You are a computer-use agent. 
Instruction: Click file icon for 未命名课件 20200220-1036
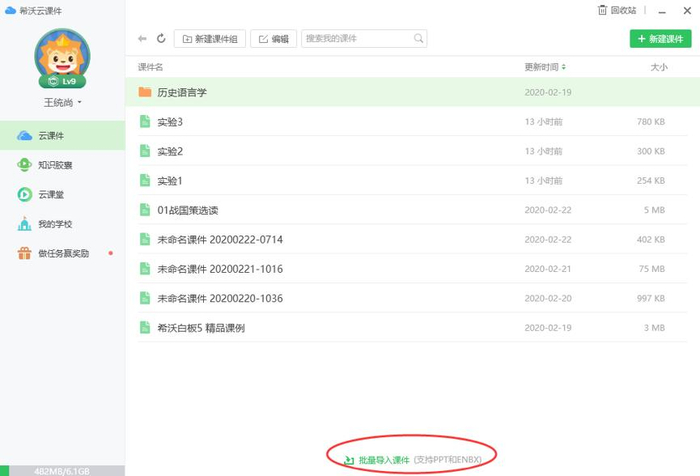pos(145,298)
